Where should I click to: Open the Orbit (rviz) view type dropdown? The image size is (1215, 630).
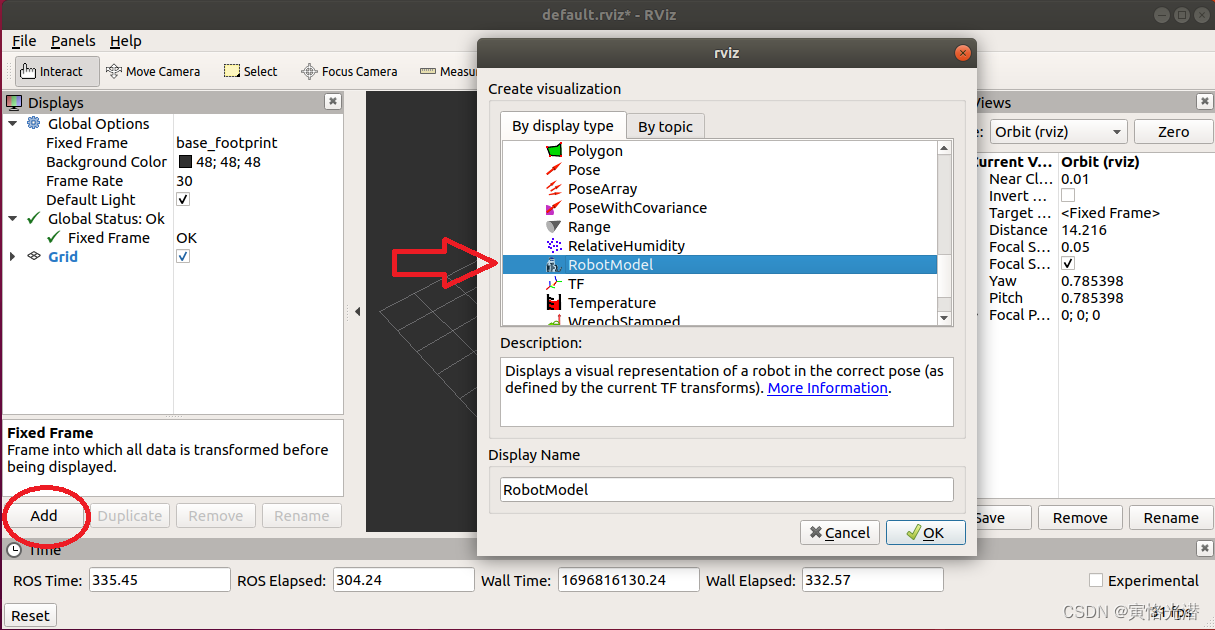pyautogui.click(x=1058, y=132)
